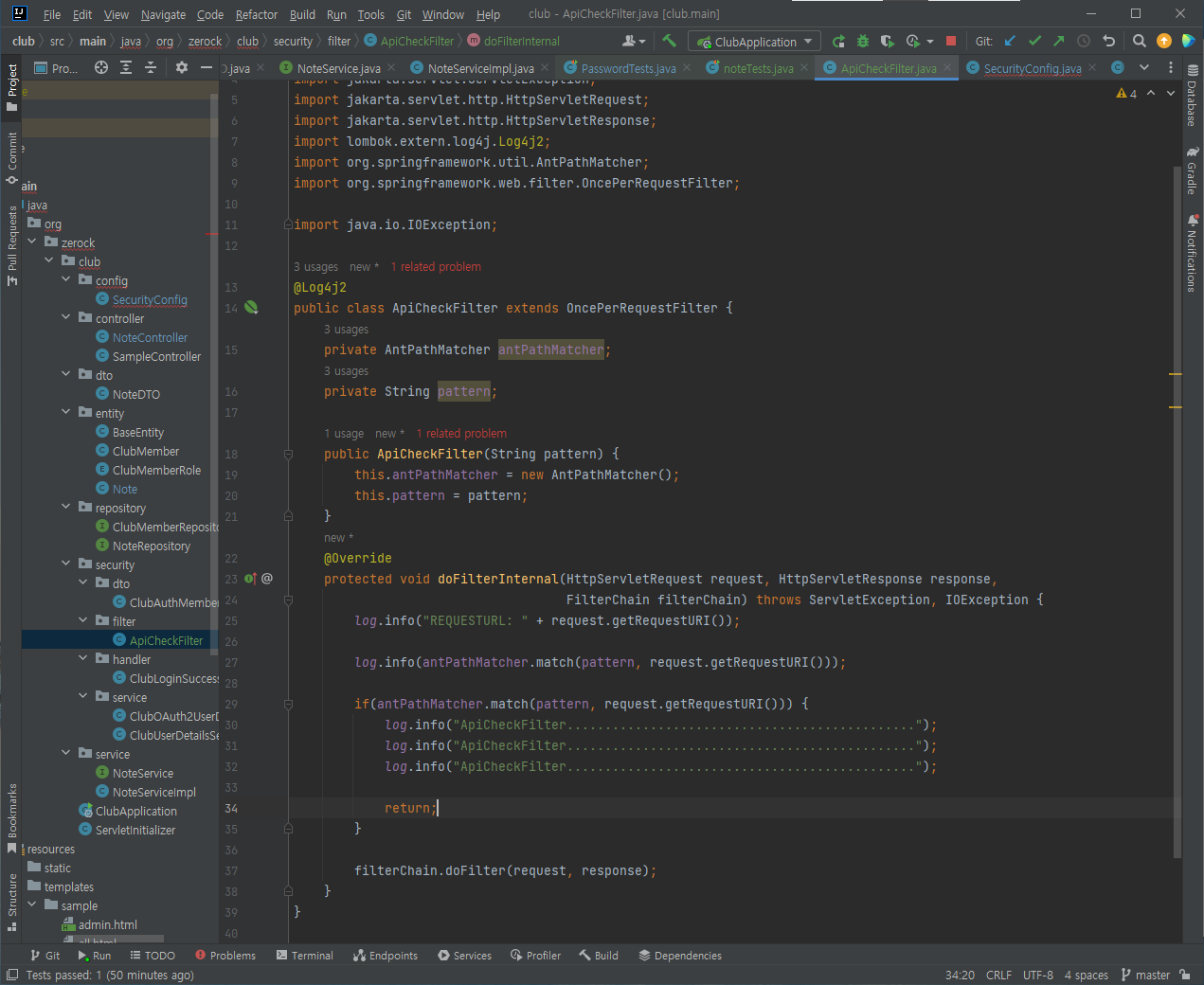The image size is (1204, 985).
Task: Click the Spring bean gutter icon line 14
Action: pos(251,307)
